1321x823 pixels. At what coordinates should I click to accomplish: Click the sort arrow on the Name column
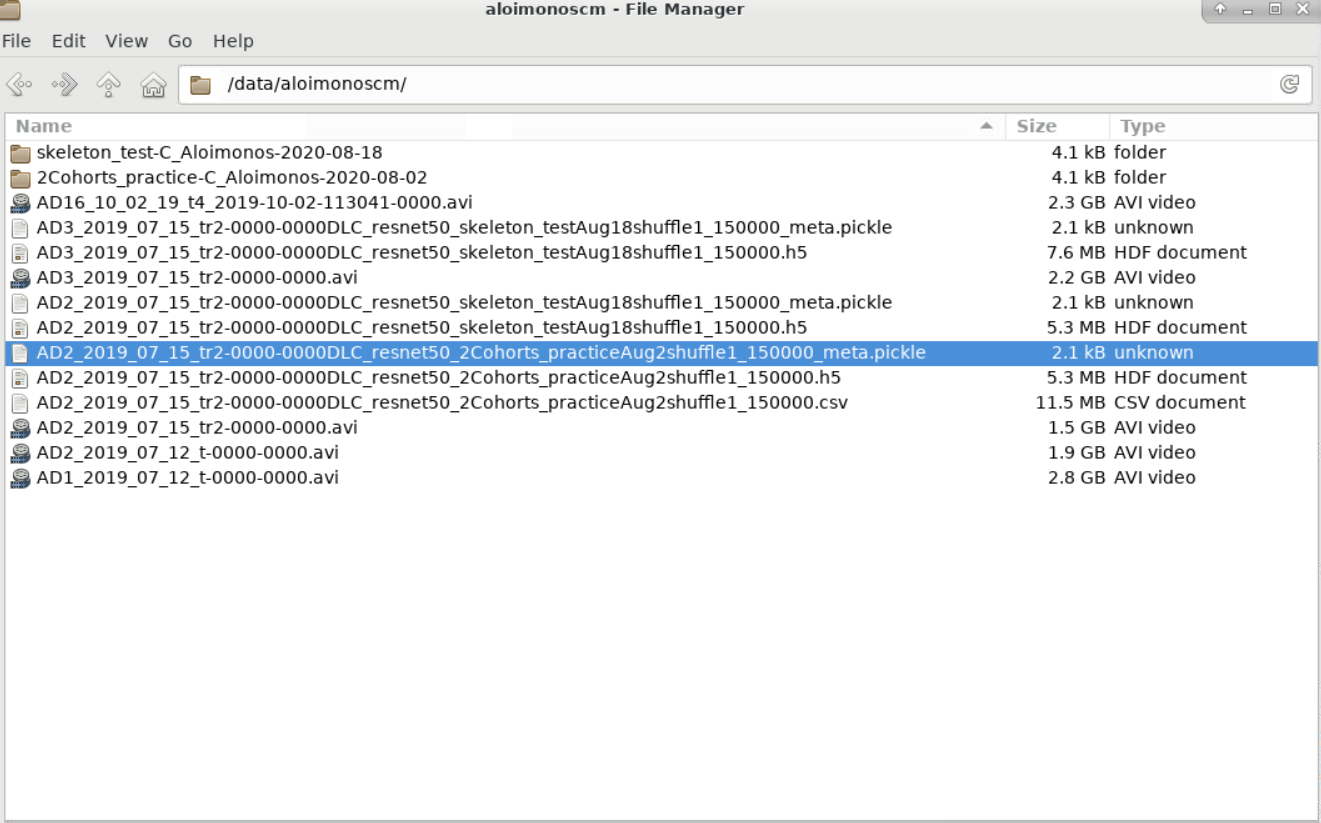coord(985,125)
